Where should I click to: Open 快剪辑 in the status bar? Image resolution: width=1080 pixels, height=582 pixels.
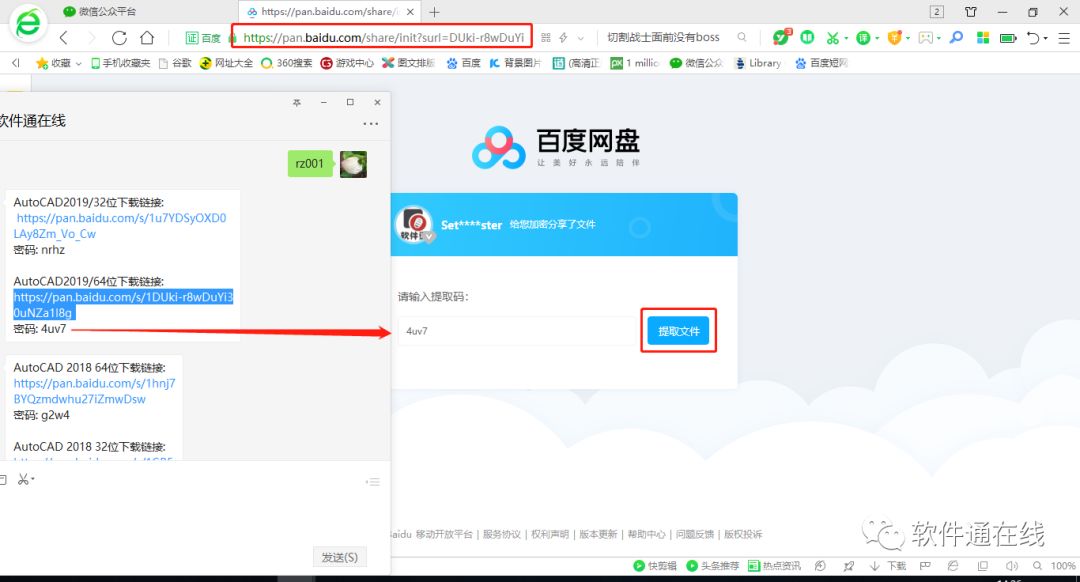[655, 566]
